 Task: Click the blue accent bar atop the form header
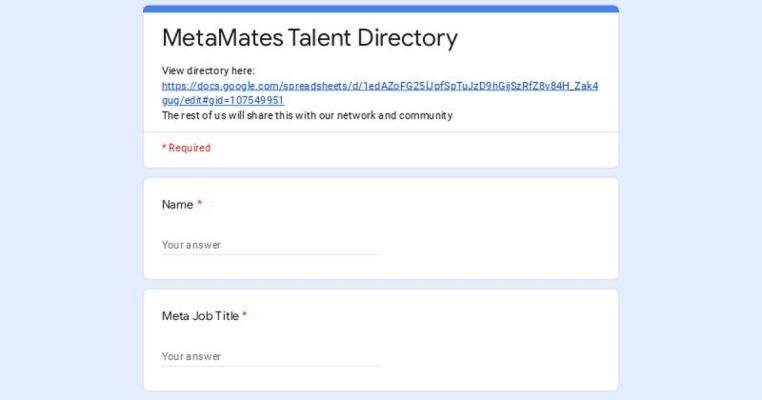point(380,8)
